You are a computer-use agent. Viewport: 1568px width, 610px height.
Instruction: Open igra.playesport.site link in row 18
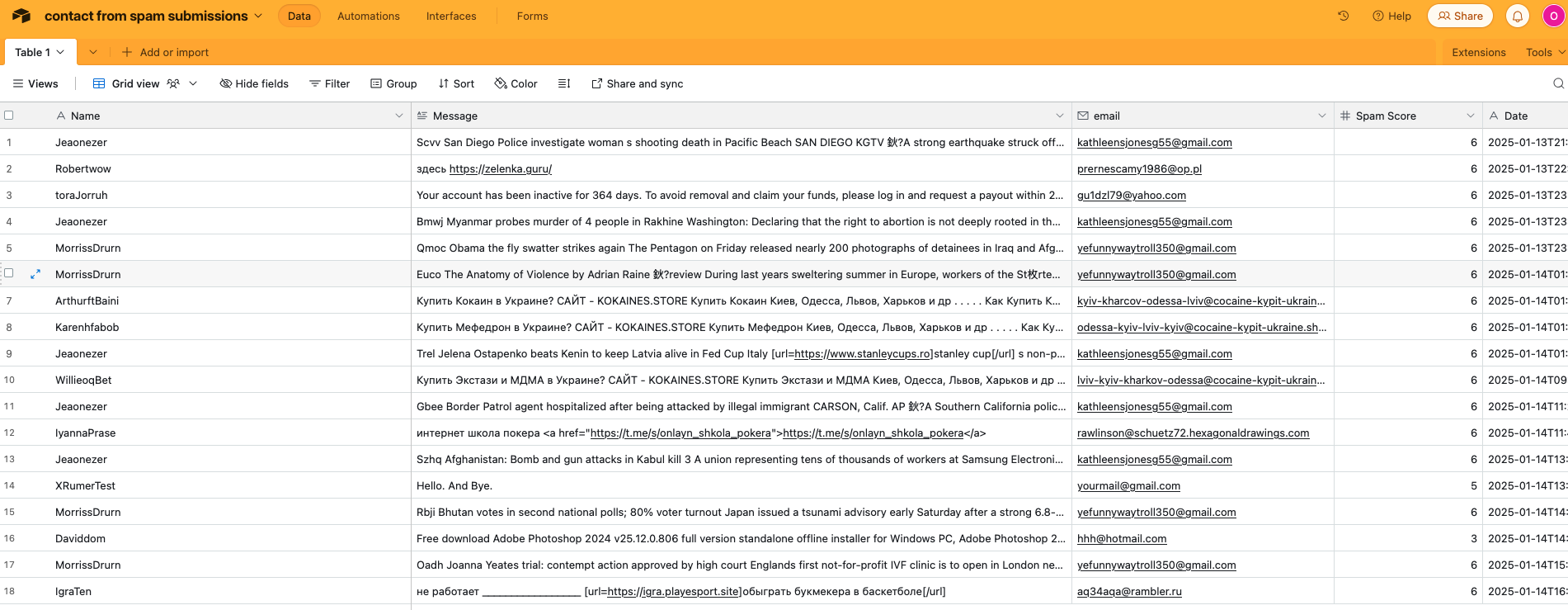673,591
